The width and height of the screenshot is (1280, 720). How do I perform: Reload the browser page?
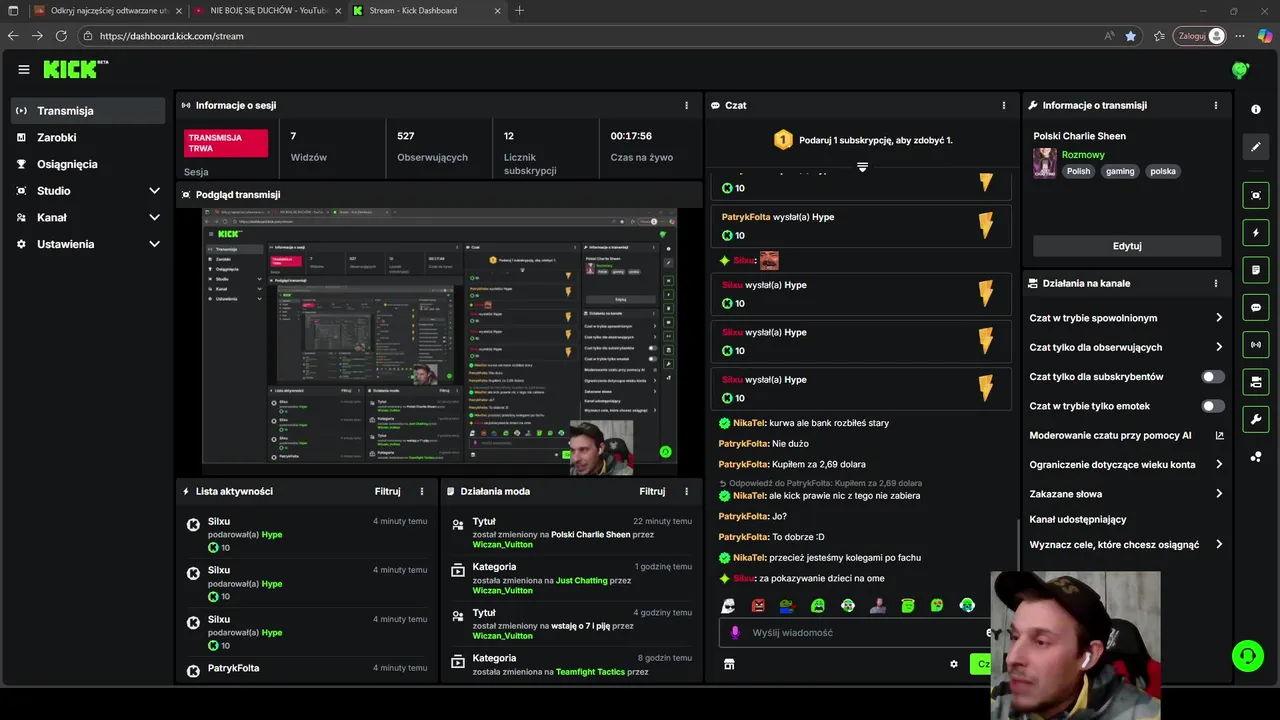61,36
